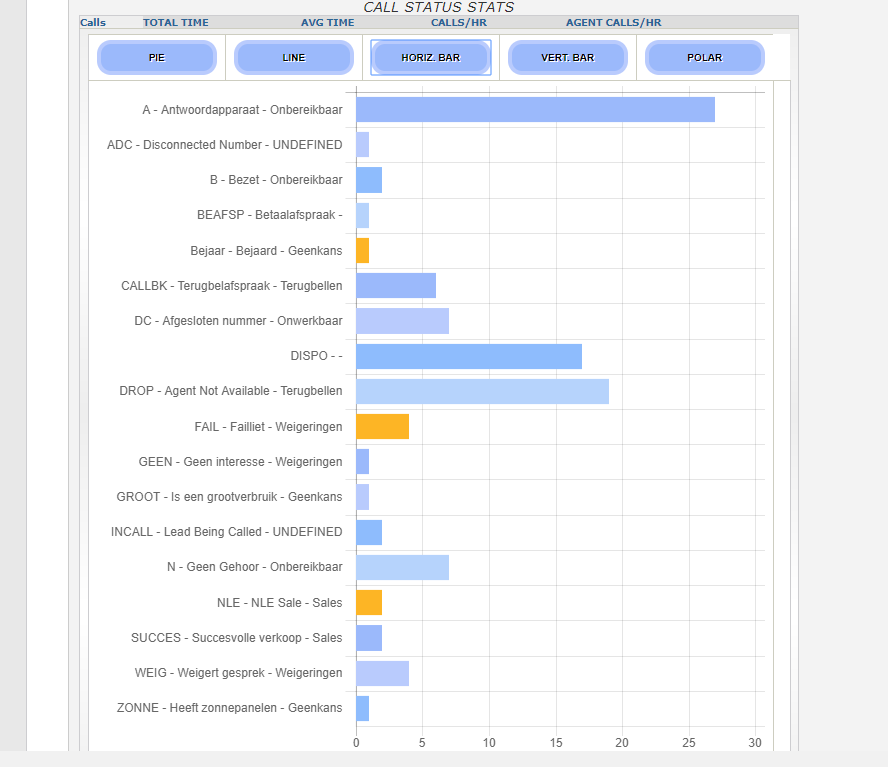This screenshot has height=767, width=888.
Task: Click the DC Afgesloten nummer bar
Action: coord(402,321)
